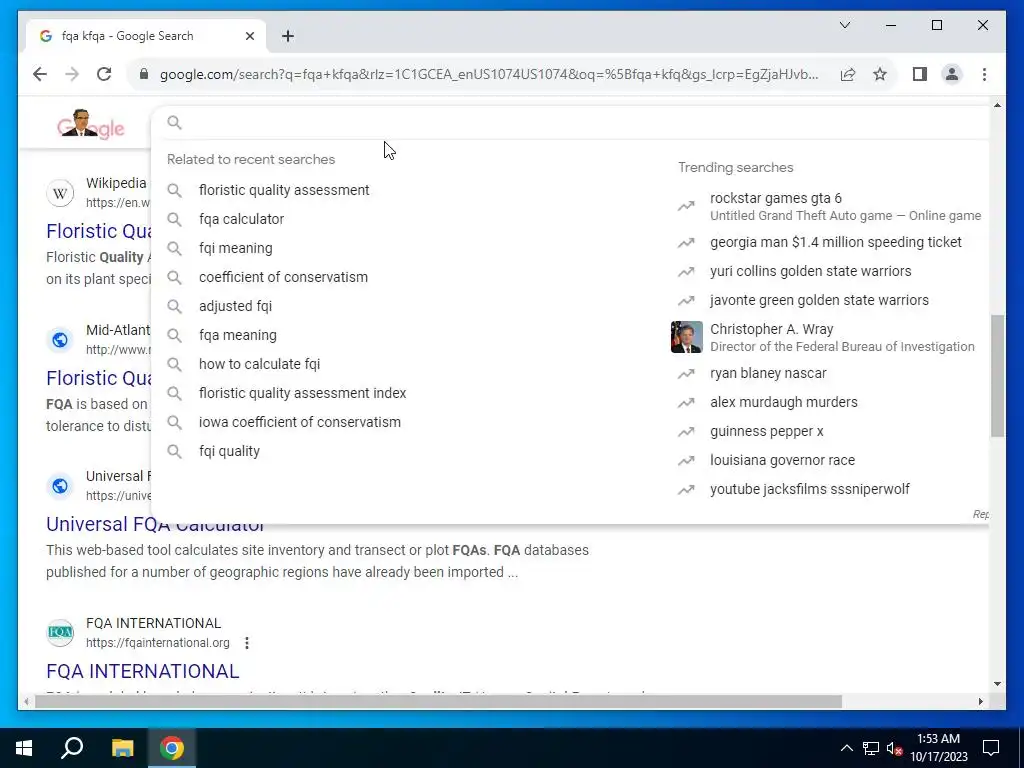Viewport: 1024px width, 768px height.
Task: Click the Mid-Atlantic result globe favicon
Action: click(60, 340)
